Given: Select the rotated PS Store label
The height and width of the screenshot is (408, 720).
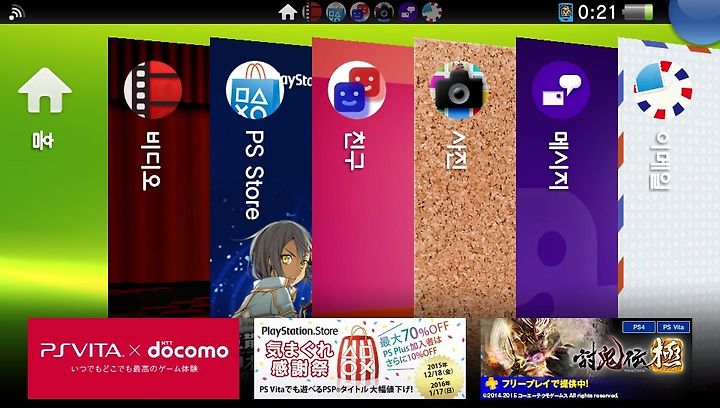Looking at the screenshot, I should [254, 175].
